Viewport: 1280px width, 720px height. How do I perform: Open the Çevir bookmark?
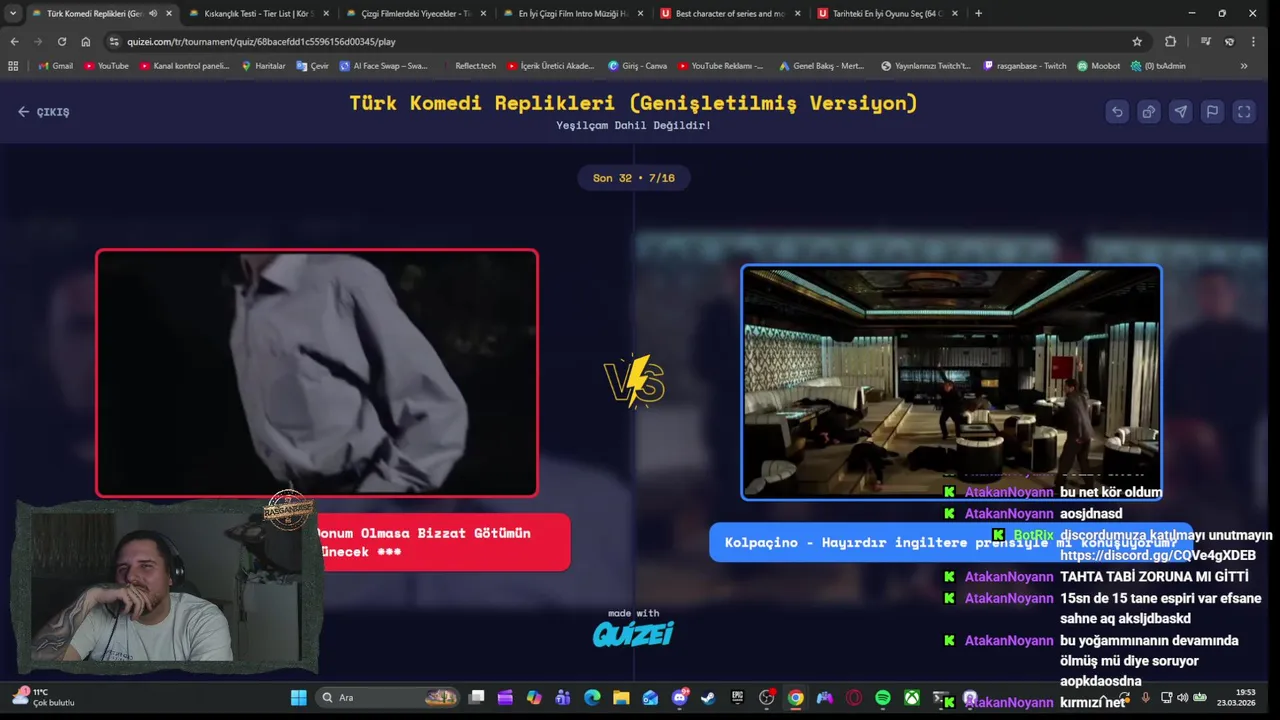(x=312, y=66)
